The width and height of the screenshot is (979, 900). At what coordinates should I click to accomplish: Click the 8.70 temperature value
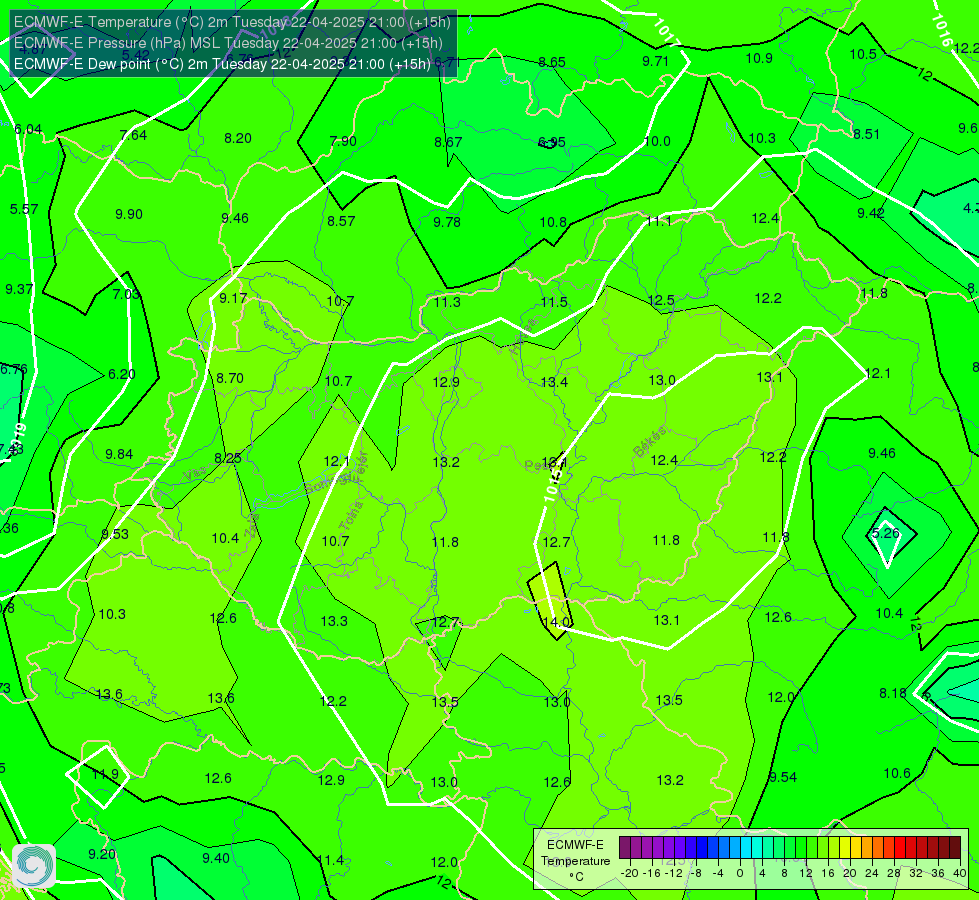(230, 378)
